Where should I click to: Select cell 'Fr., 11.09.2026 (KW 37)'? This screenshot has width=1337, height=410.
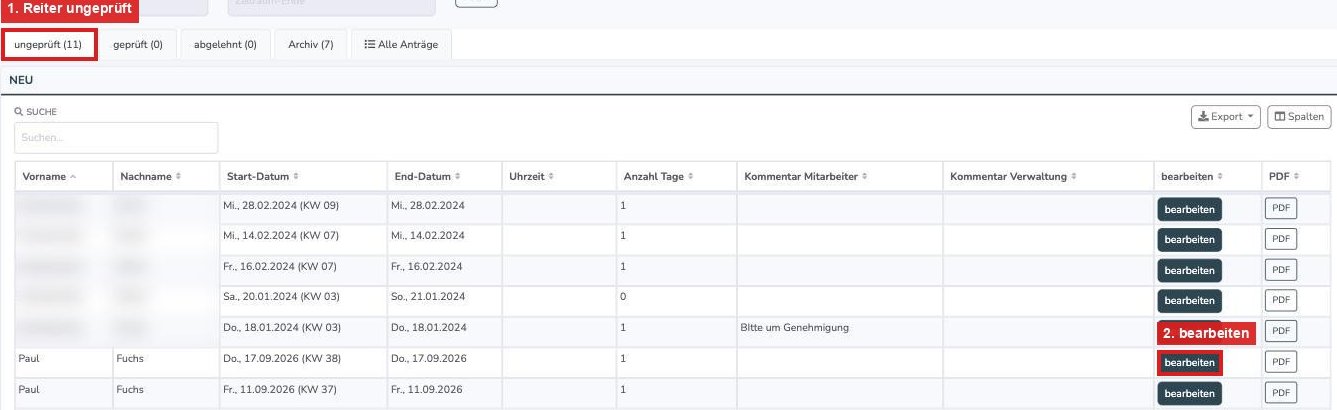click(x=303, y=394)
